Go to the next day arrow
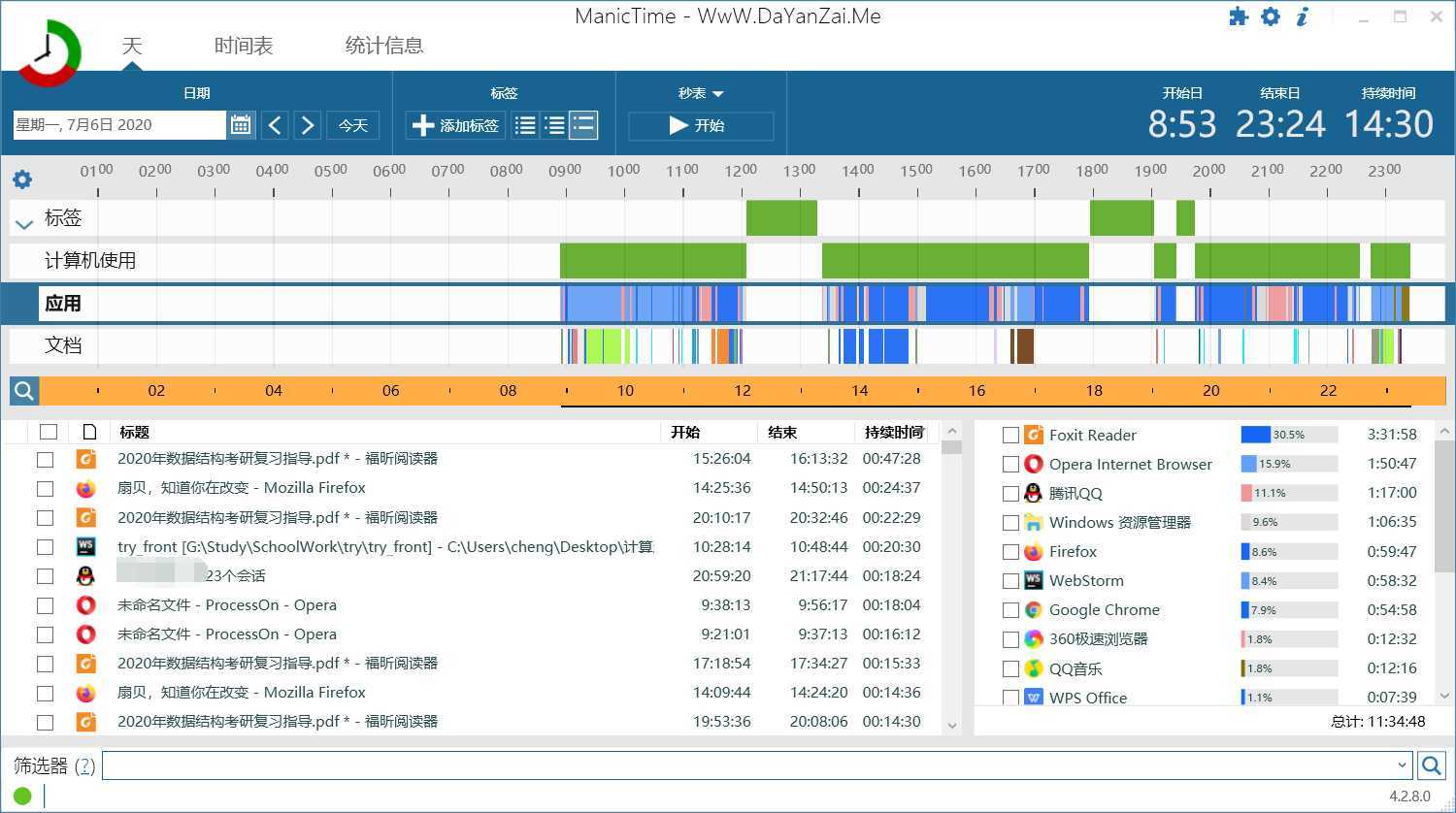Screen dimensions: 1456x813 pyautogui.click(x=308, y=125)
